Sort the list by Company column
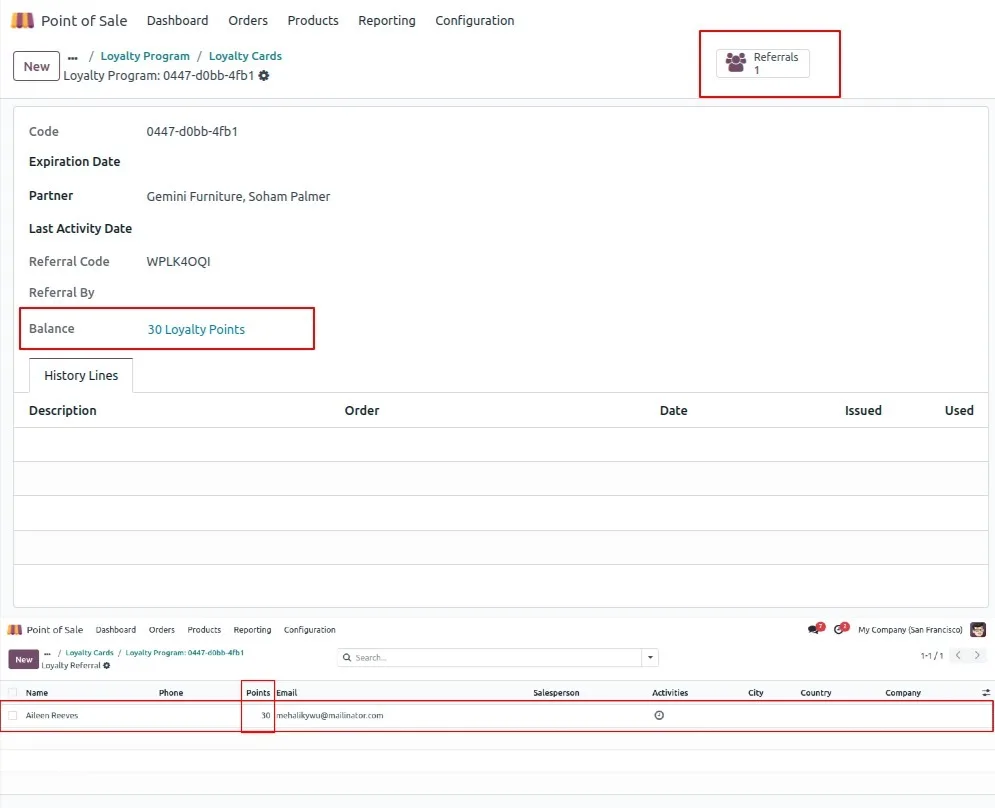995x808 pixels. [x=902, y=692]
